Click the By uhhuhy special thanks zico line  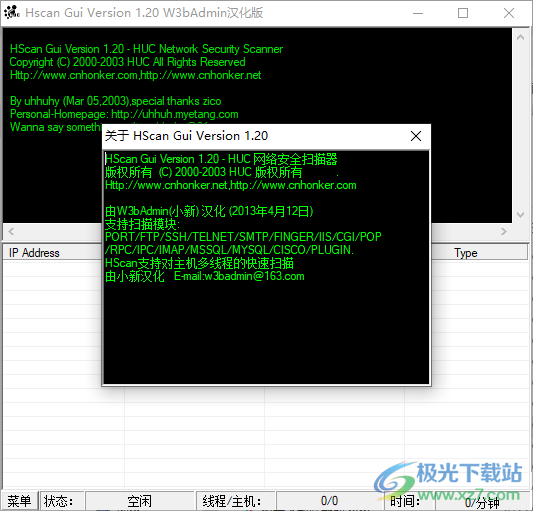(116, 101)
